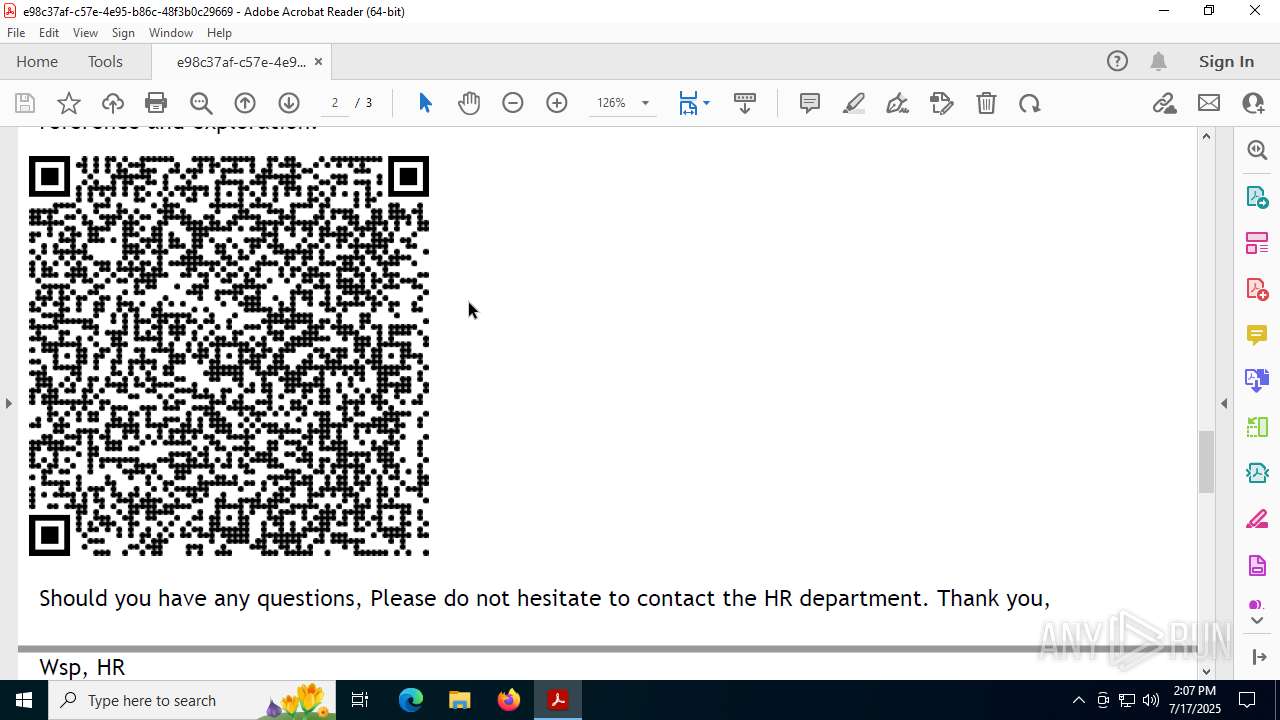Open Firefox from the taskbar
This screenshot has height=720, width=1280.
pyautogui.click(x=509, y=700)
